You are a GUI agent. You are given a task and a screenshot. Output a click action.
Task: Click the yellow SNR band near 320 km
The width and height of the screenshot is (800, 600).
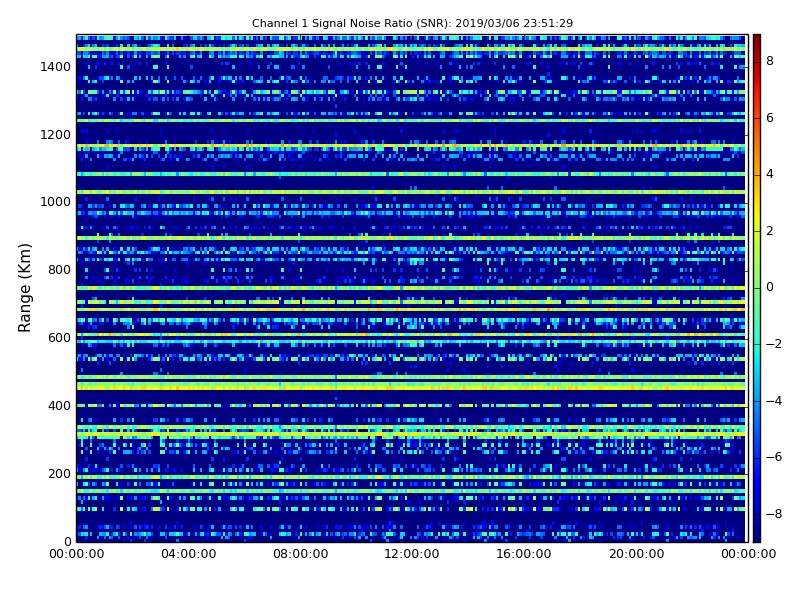pyautogui.click(x=411, y=434)
